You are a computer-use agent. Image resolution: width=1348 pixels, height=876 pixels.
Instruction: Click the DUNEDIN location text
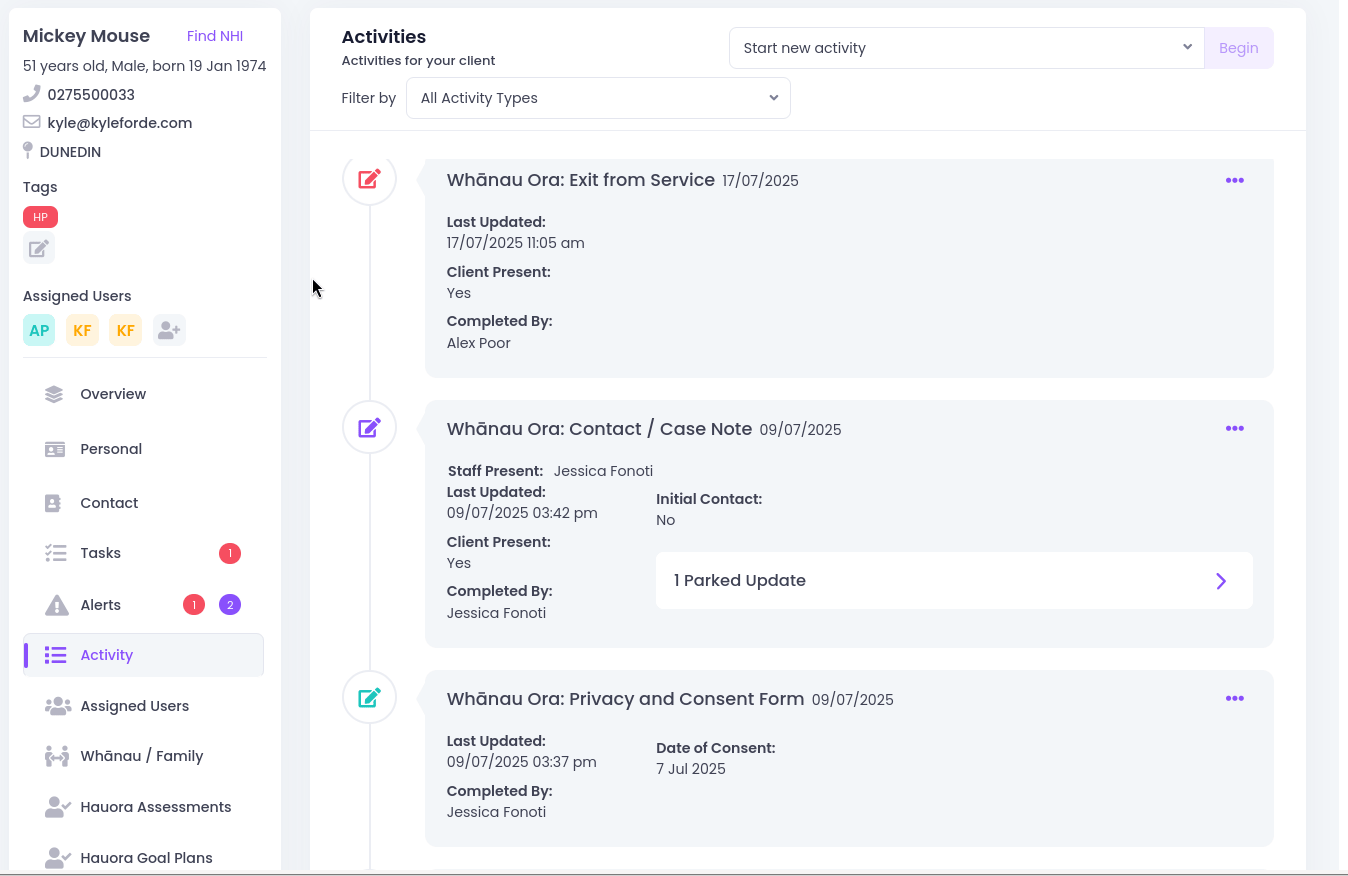pyautogui.click(x=70, y=152)
